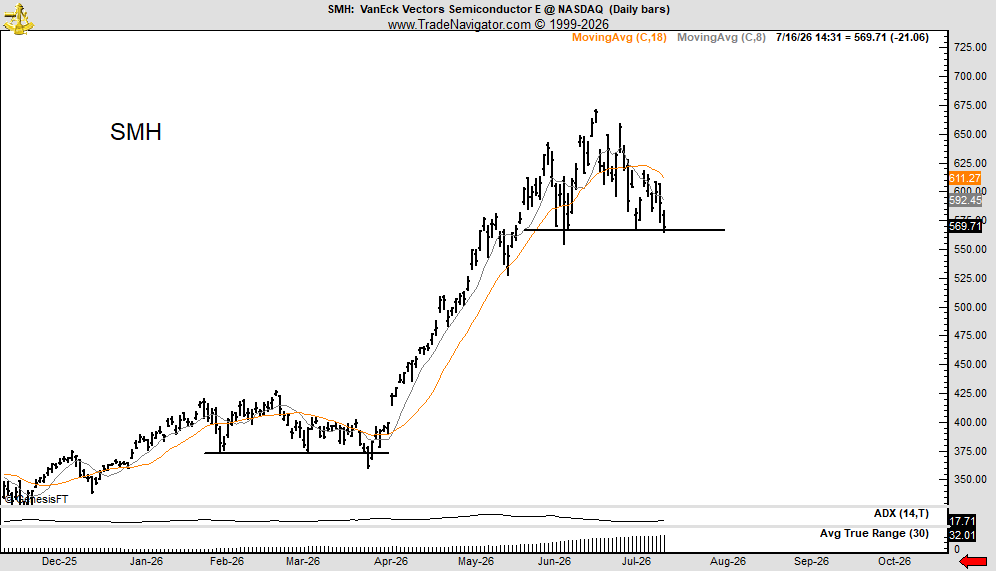
Task: Click the 450.00 price axis label
Action: coord(971,365)
